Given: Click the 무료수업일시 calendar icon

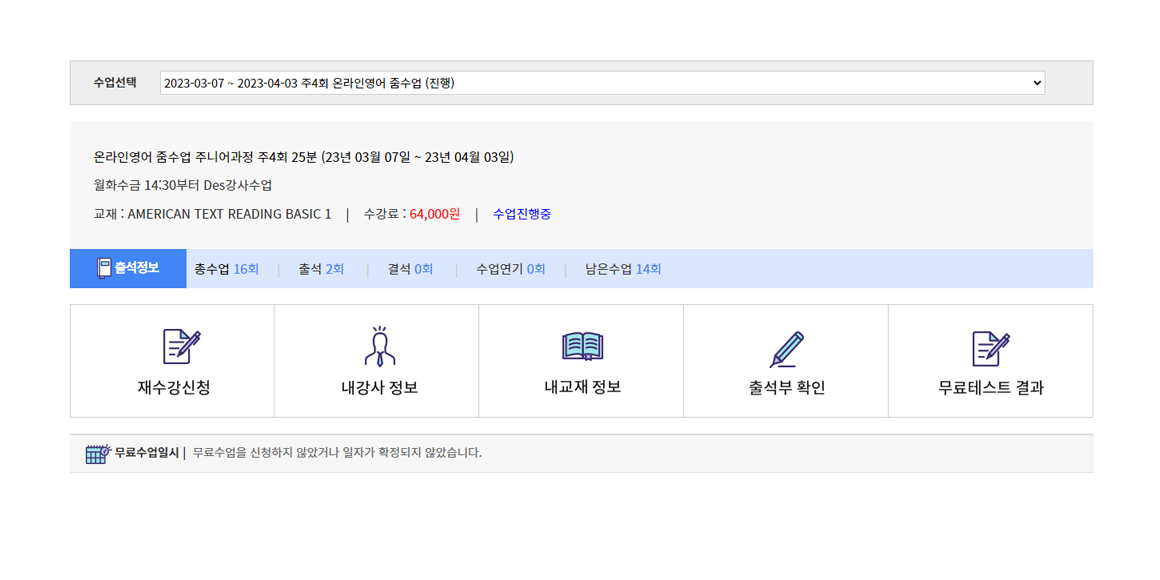Looking at the screenshot, I should tap(98, 453).
